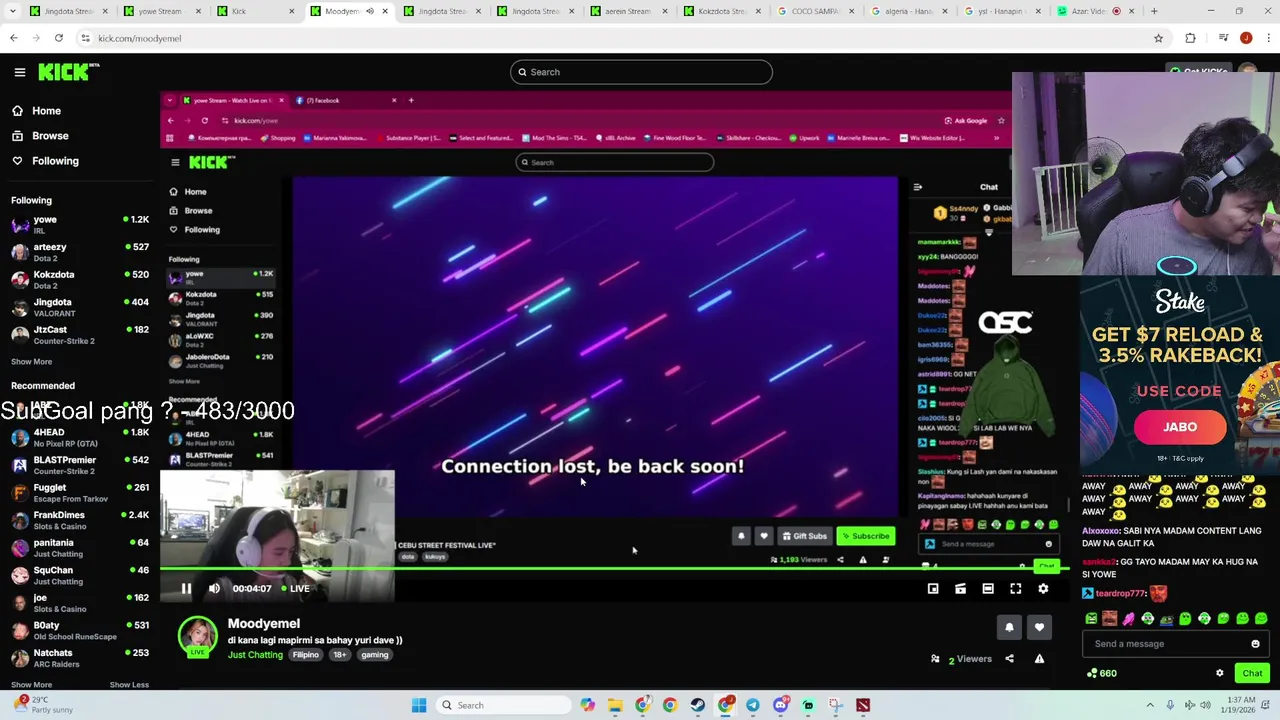
Task: Report the stream via warning icon
Action: tap(1039, 659)
